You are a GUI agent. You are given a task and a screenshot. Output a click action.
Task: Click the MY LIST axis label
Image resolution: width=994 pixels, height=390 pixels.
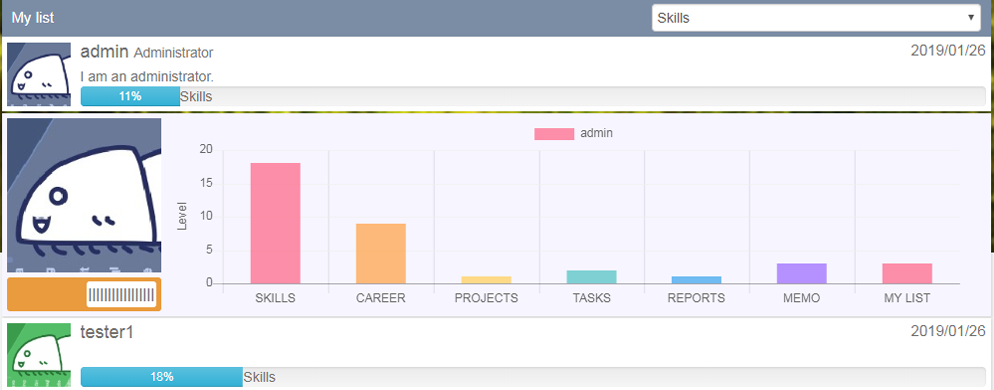coord(907,298)
